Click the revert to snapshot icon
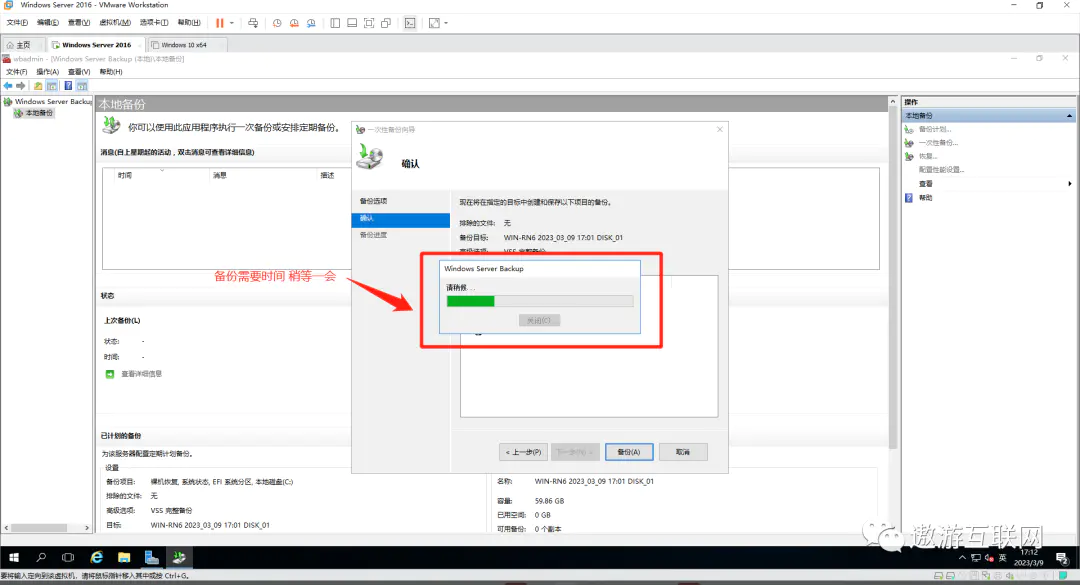The height and width of the screenshot is (585, 1080). [x=294, y=23]
